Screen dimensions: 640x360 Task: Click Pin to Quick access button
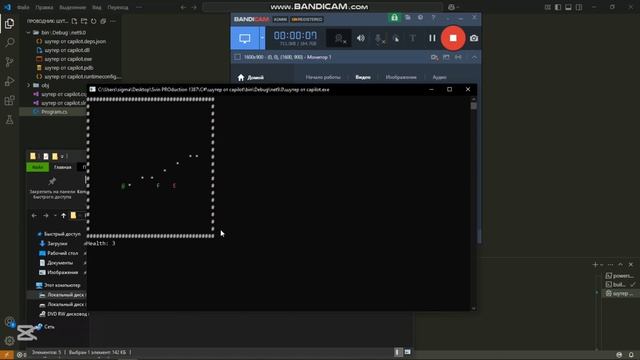point(52,188)
